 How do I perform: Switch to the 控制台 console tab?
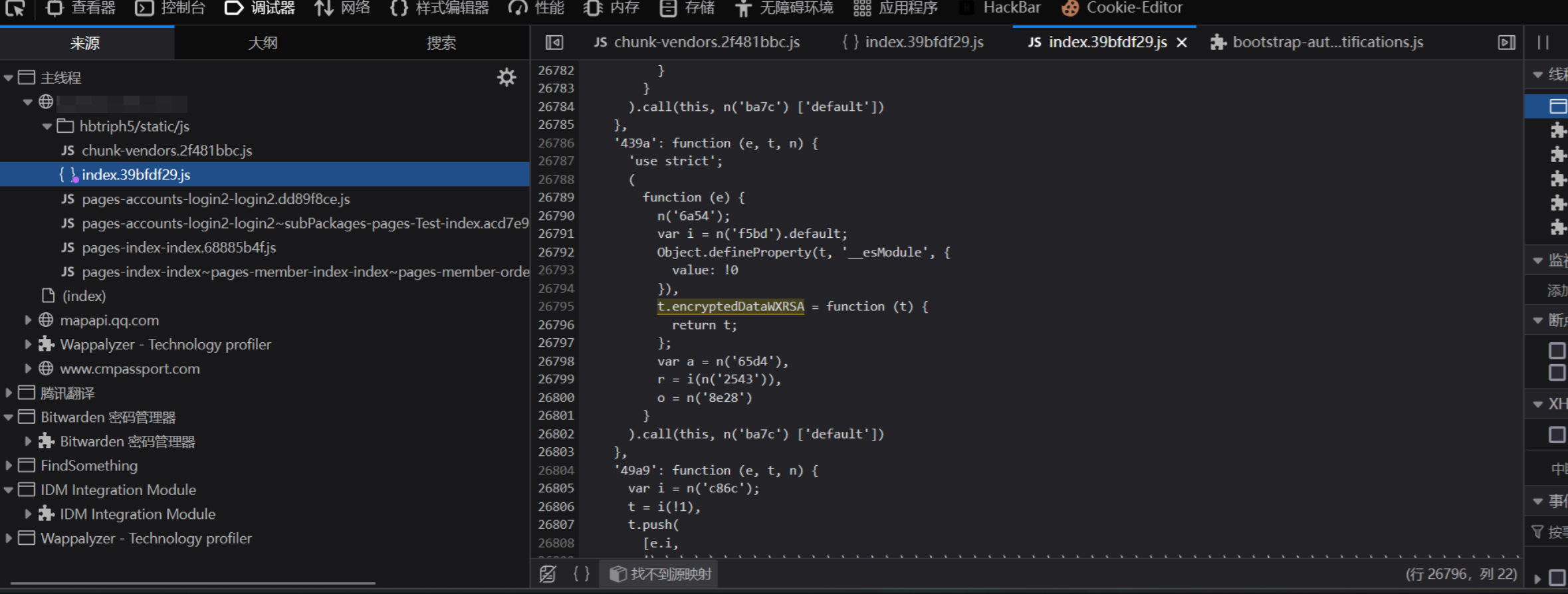point(170,8)
